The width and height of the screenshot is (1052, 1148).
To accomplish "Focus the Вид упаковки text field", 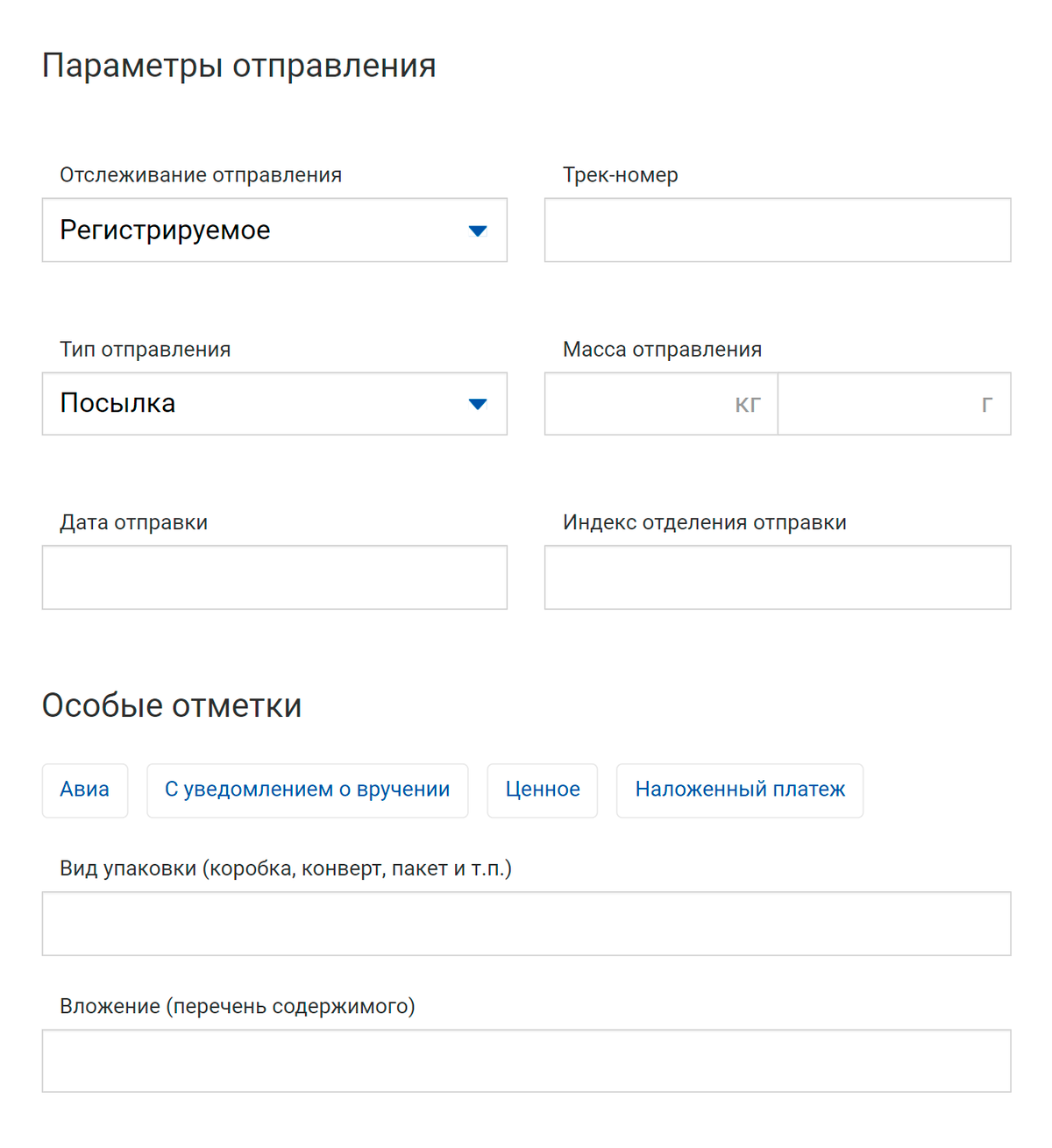I will [x=526, y=924].
